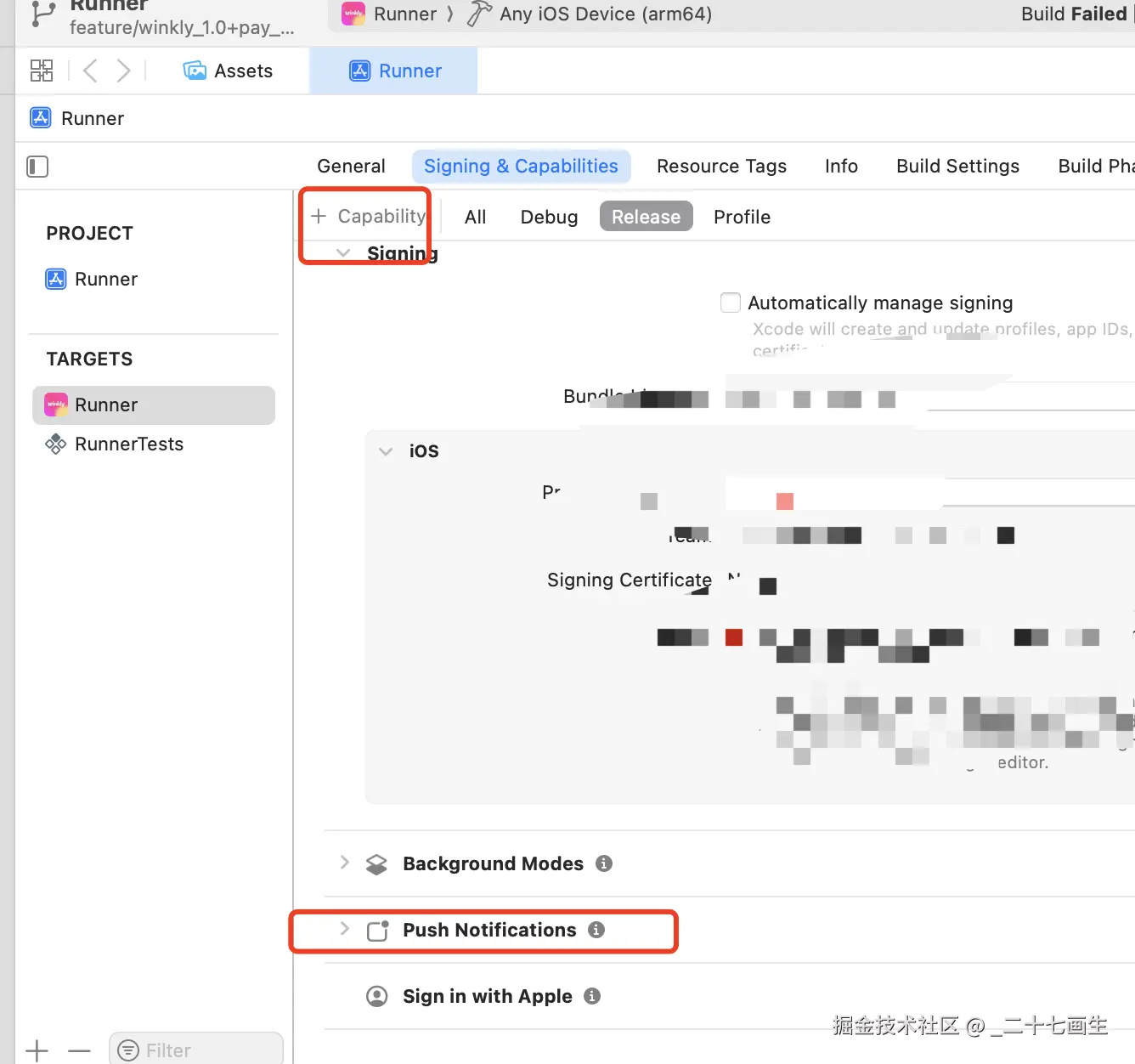Select the Profile configuration filter
The height and width of the screenshot is (1064, 1135).
pyautogui.click(x=742, y=217)
